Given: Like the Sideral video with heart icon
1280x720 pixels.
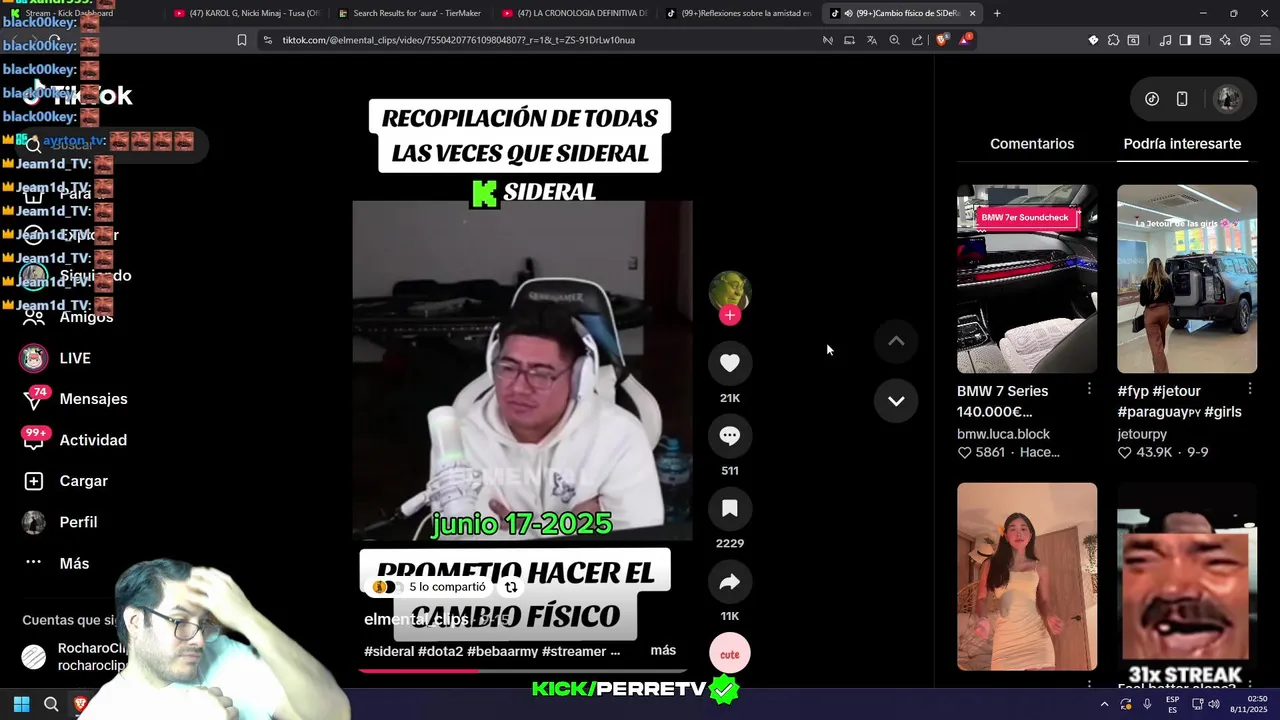Looking at the screenshot, I should pos(730,363).
